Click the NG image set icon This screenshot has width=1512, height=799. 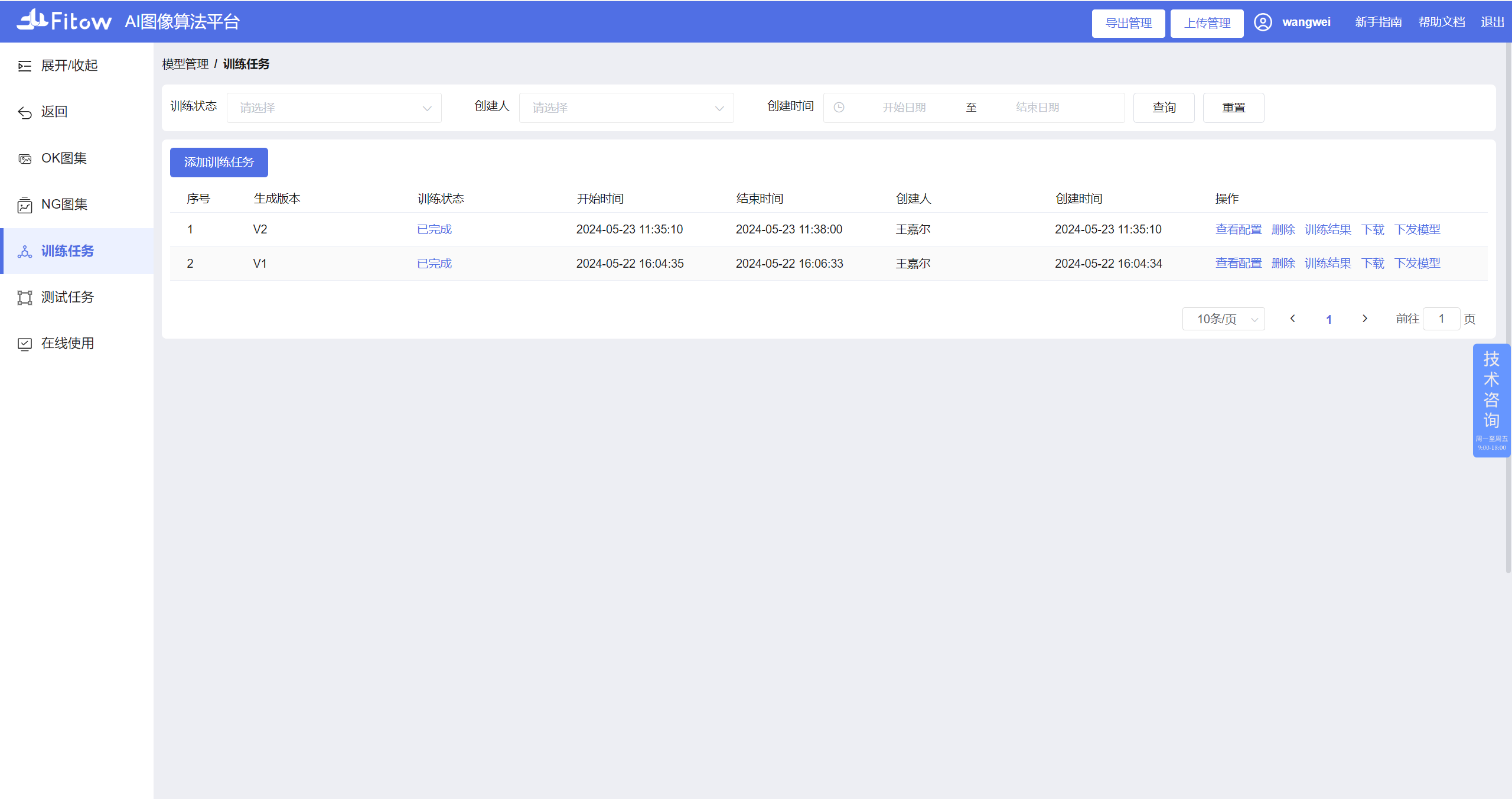pyautogui.click(x=25, y=204)
